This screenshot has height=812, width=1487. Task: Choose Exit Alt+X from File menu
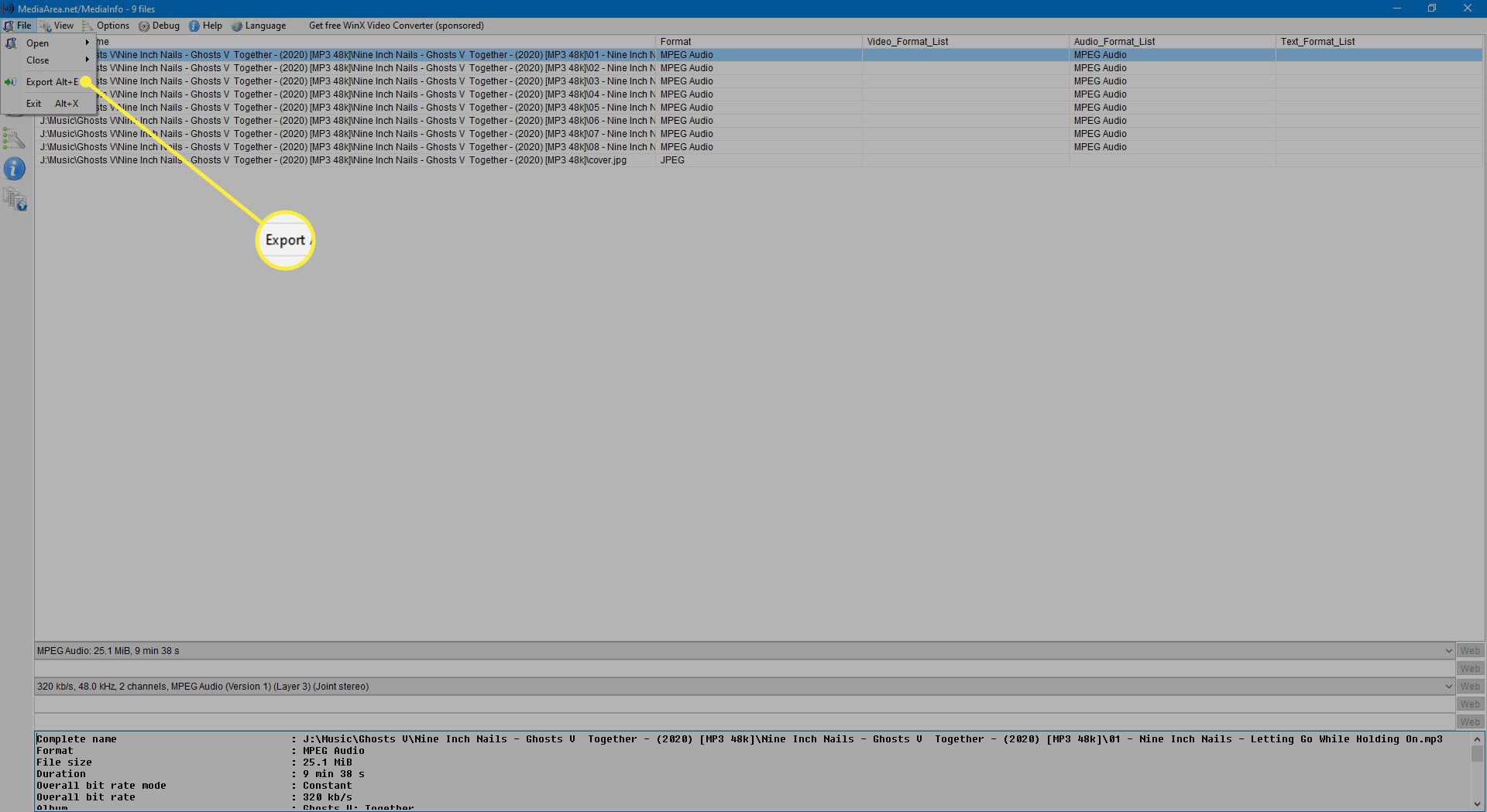(49, 104)
